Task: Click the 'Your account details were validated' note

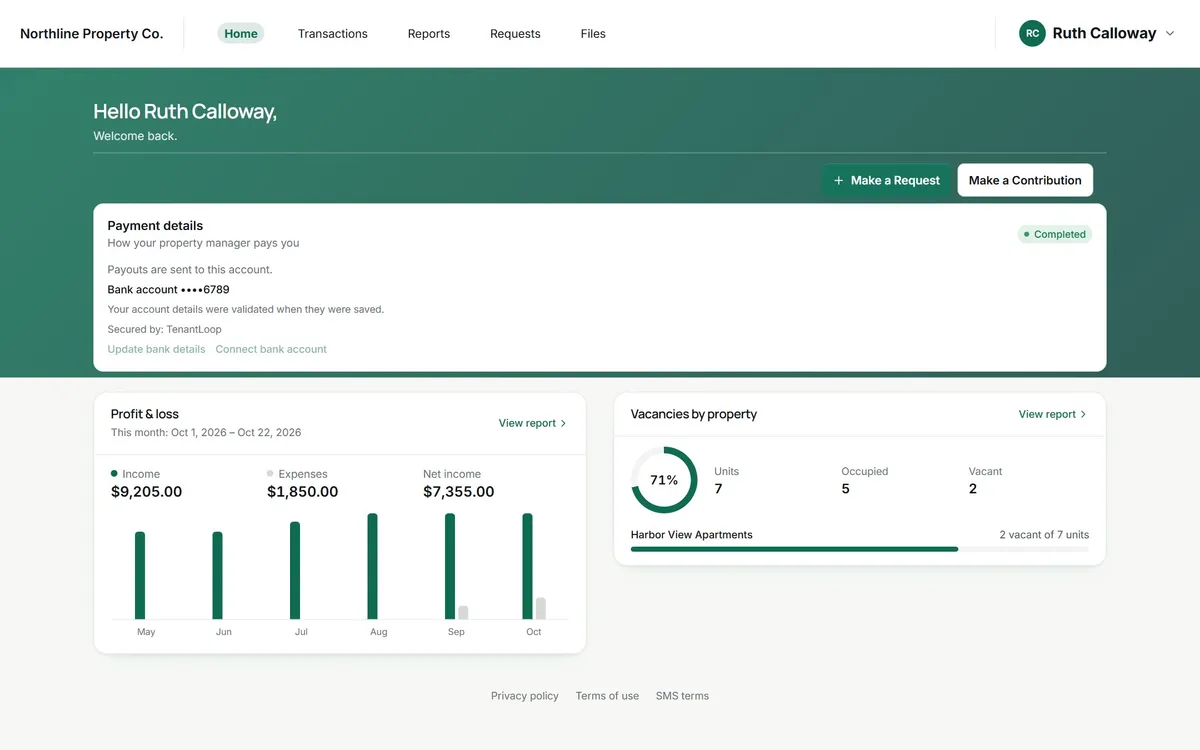Action: click(x=246, y=310)
